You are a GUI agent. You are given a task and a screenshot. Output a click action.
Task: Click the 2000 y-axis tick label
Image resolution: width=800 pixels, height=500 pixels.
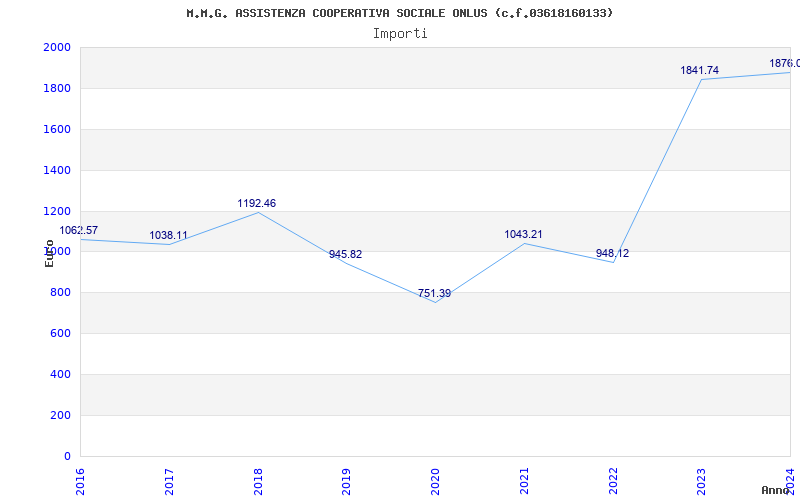[x=57, y=47]
